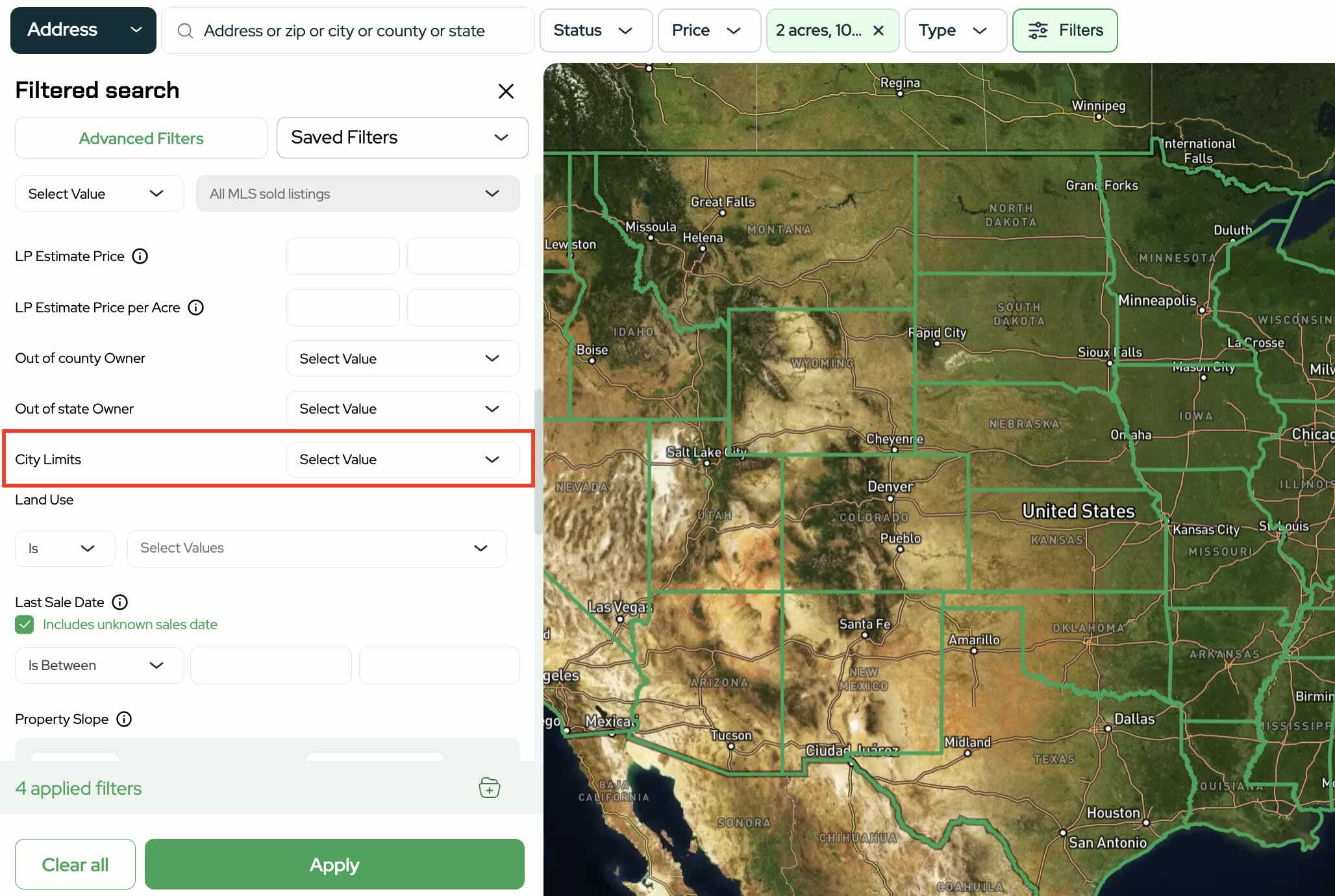Click LP Estimate Price per Acre info icon
The height and width of the screenshot is (896, 1335).
click(195, 307)
